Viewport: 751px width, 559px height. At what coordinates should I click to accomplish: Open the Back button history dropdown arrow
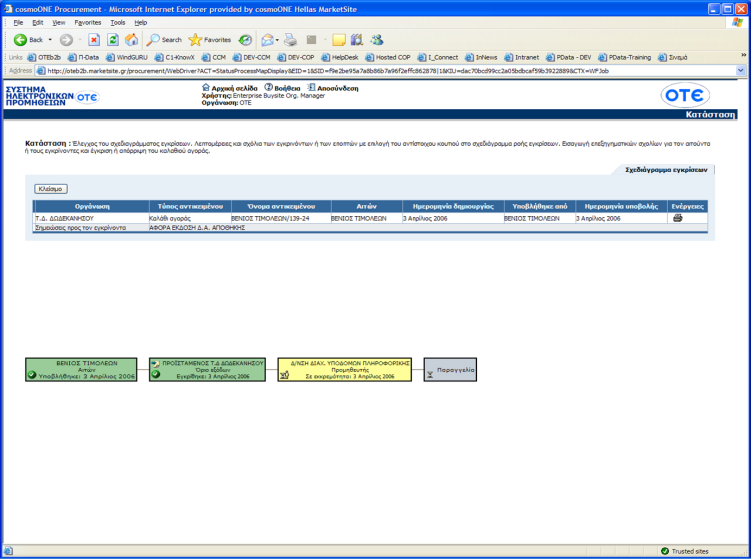pyautogui.click(x=50, y=40)
